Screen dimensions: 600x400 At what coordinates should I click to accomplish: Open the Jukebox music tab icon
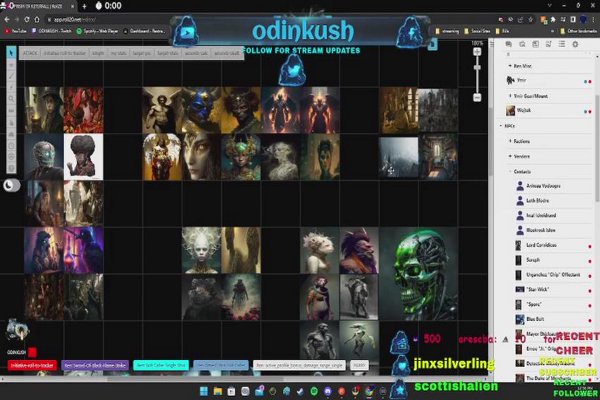548,44
